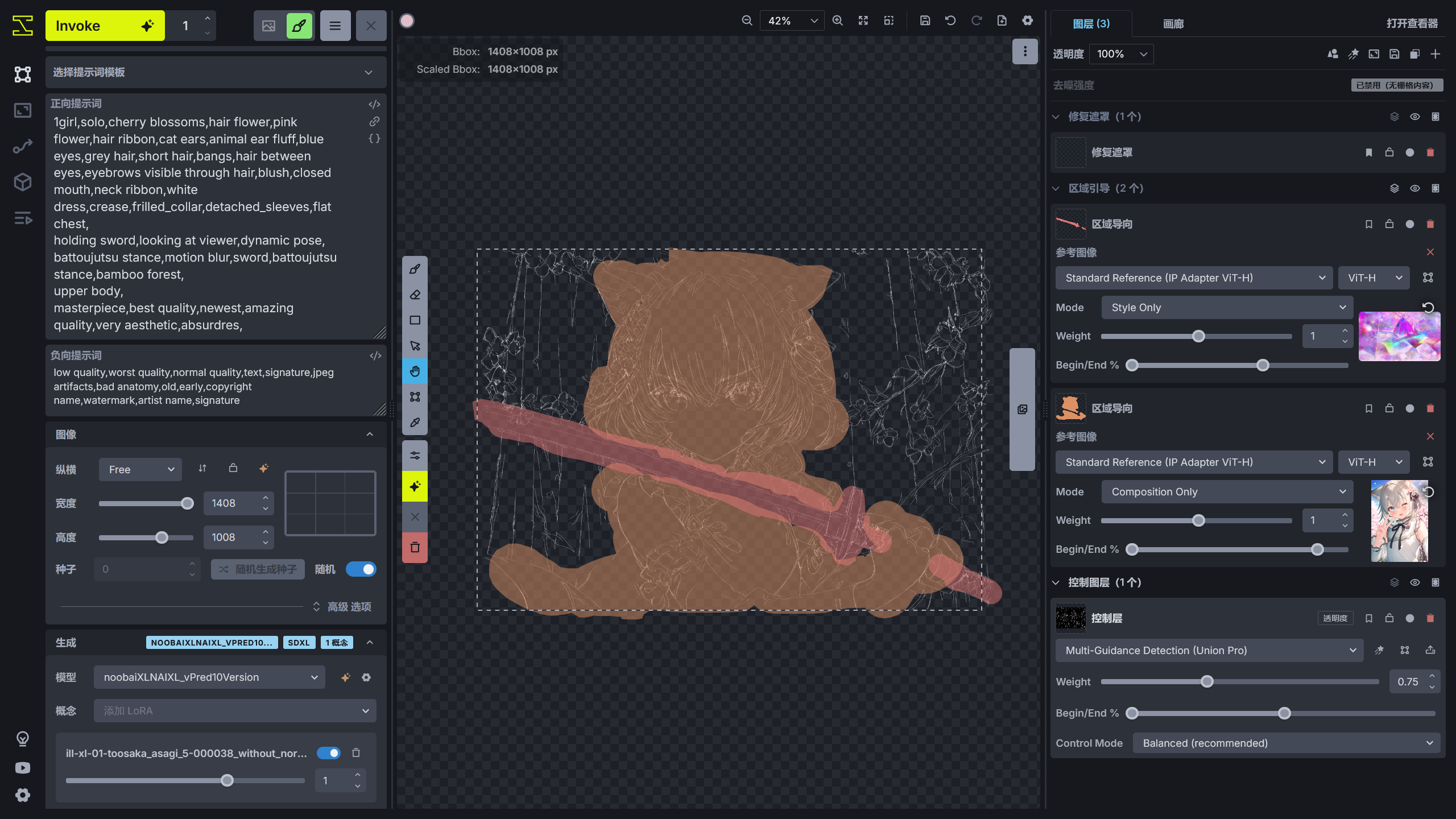Click the red trash discard button
The width and height of the screenshot is (1456, 819).
[x=415, y=547]
